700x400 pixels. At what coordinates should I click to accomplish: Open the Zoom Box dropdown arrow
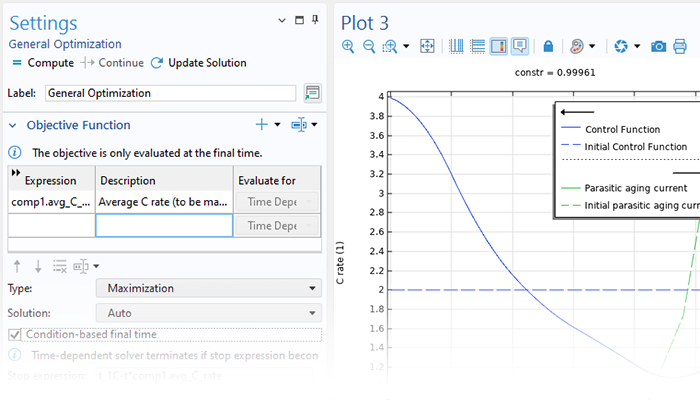406,46
